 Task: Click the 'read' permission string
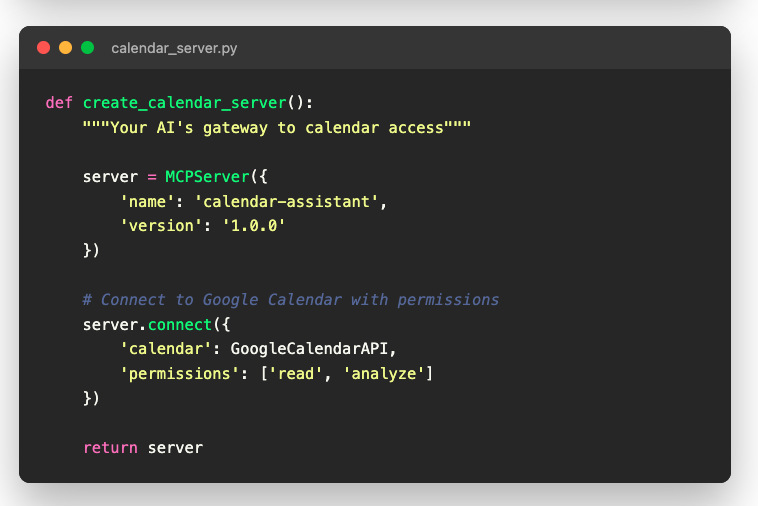coord(295,374)
